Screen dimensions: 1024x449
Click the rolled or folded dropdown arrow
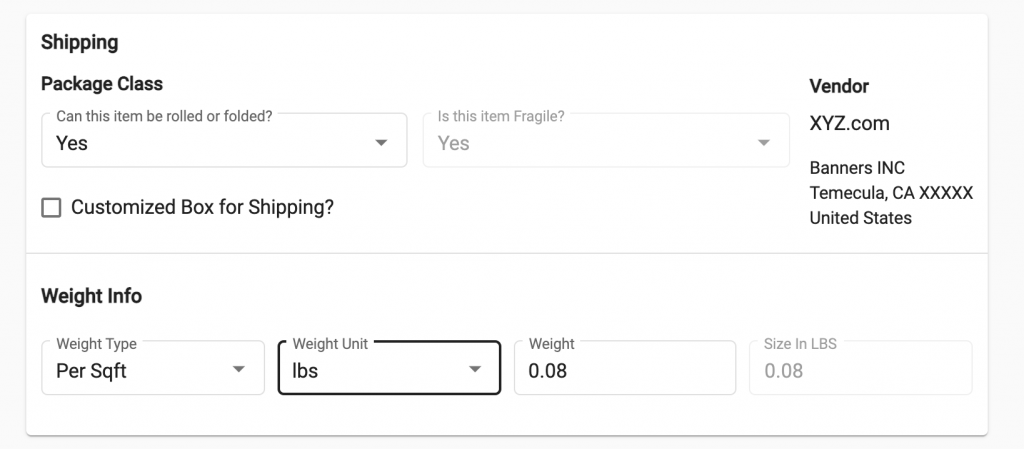(x=381, y=143)
